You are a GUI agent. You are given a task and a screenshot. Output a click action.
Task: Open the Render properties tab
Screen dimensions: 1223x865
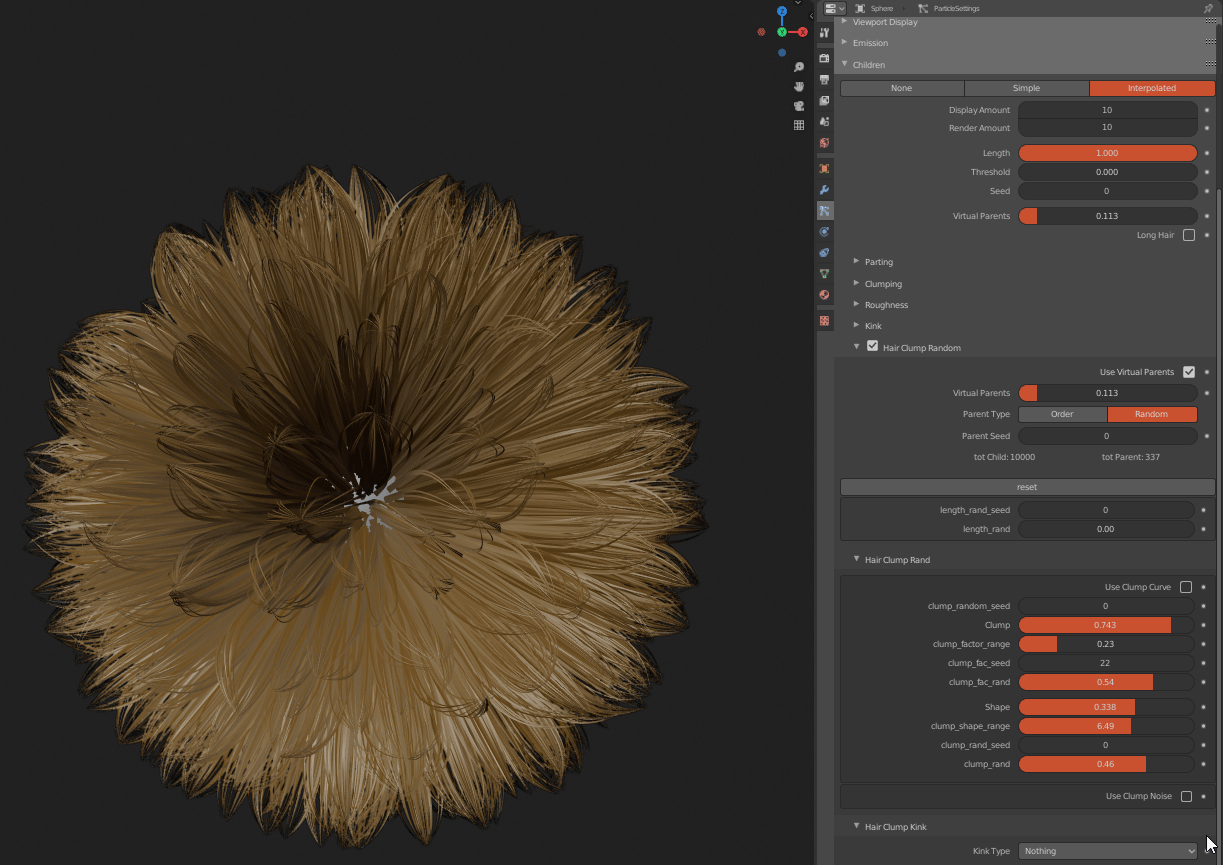coord(824,58)
